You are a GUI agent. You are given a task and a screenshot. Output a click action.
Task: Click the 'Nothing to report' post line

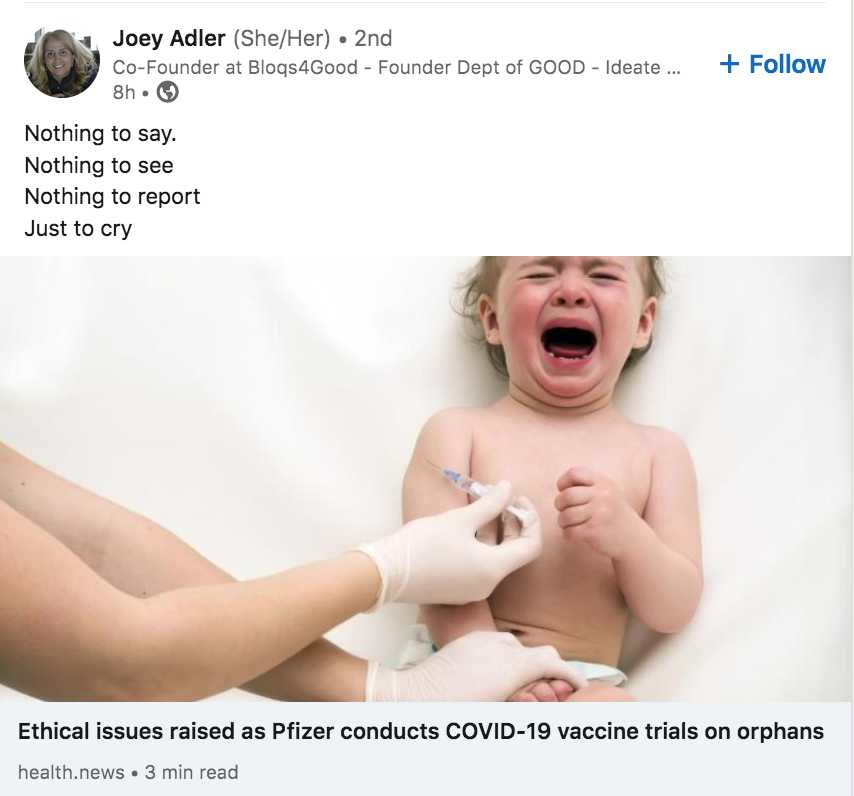tap(112, 197)
